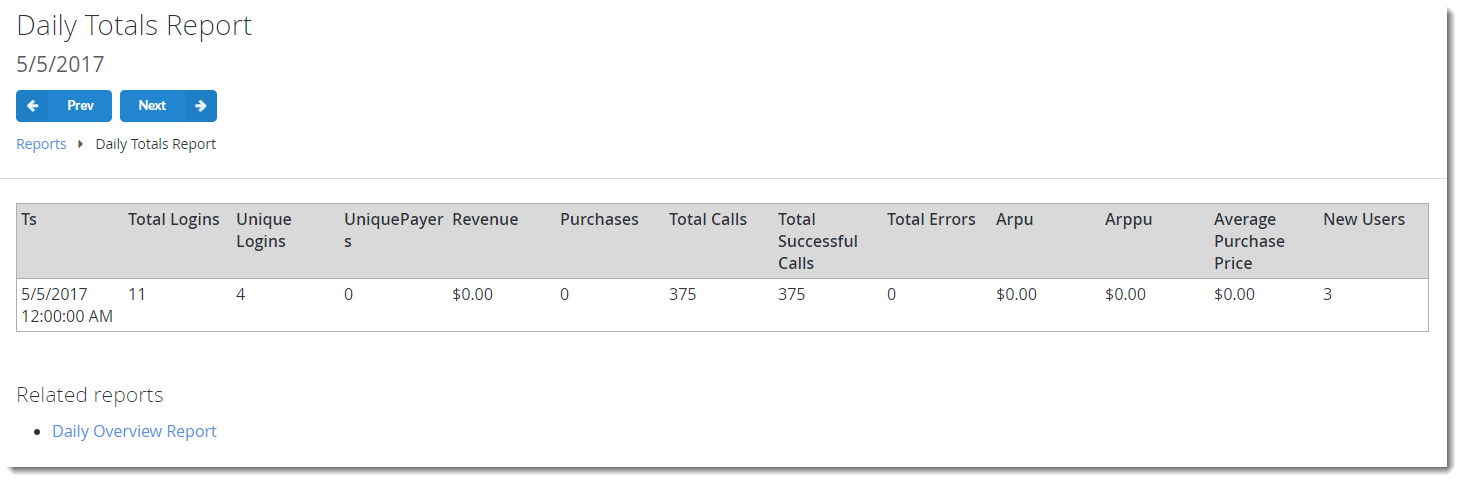Open the Reports breadcrumb link

tap(41, 144)
